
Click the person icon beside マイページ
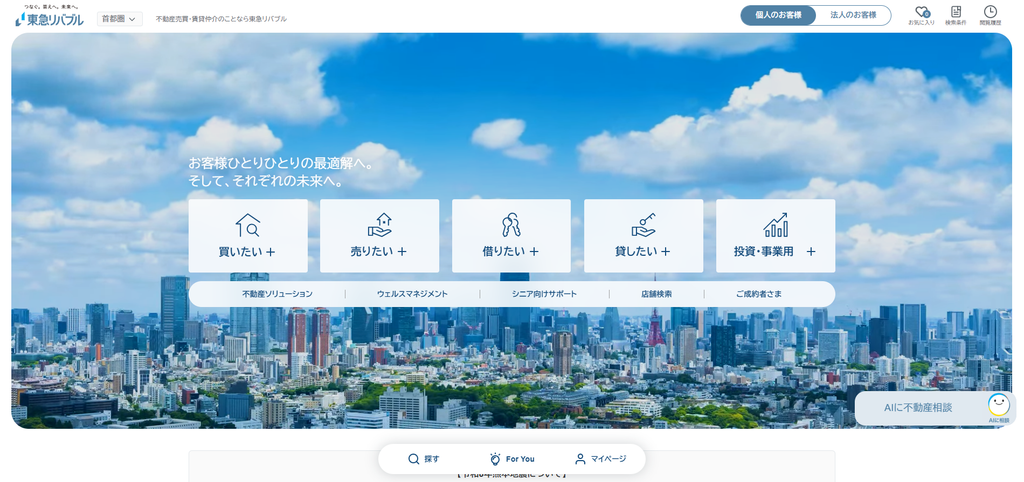pyautogui.click(x=580, y=459)
